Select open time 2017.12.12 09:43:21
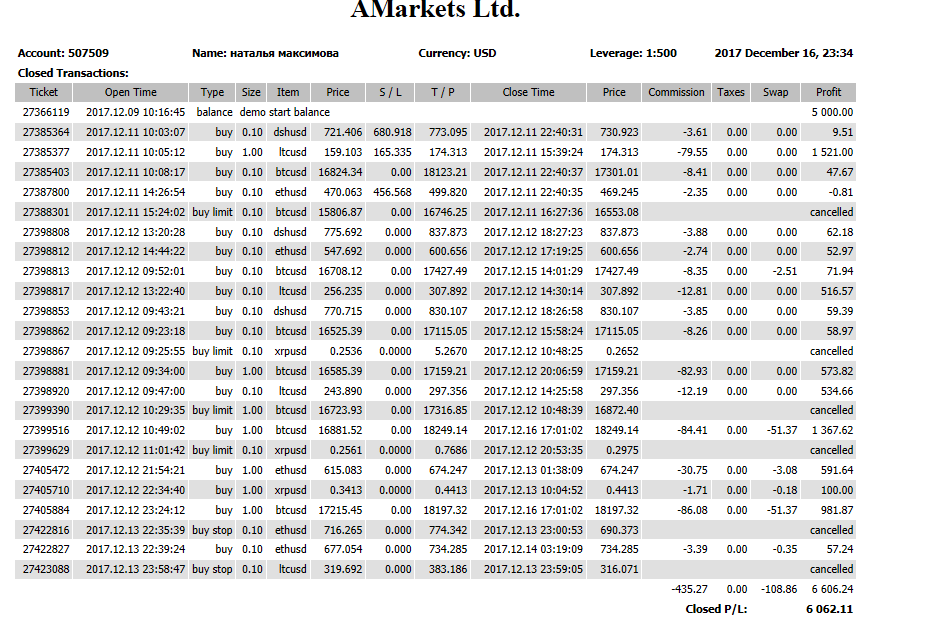946x624 pixels. [x=135, y=311]
